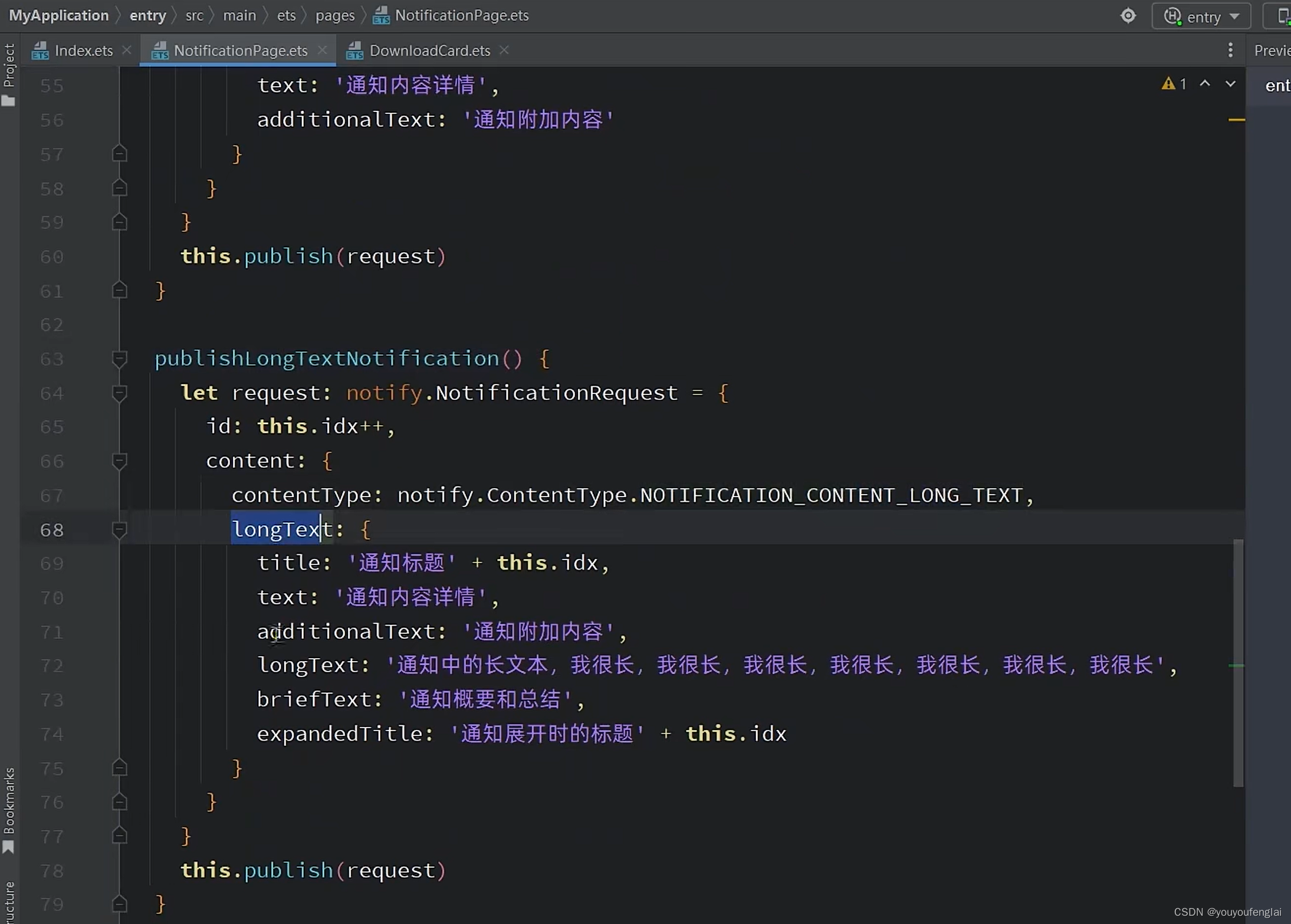Go to next highlighted problem arrow
The height and width of the screenshot is (924, 1291).
[x=1230, y=84]
